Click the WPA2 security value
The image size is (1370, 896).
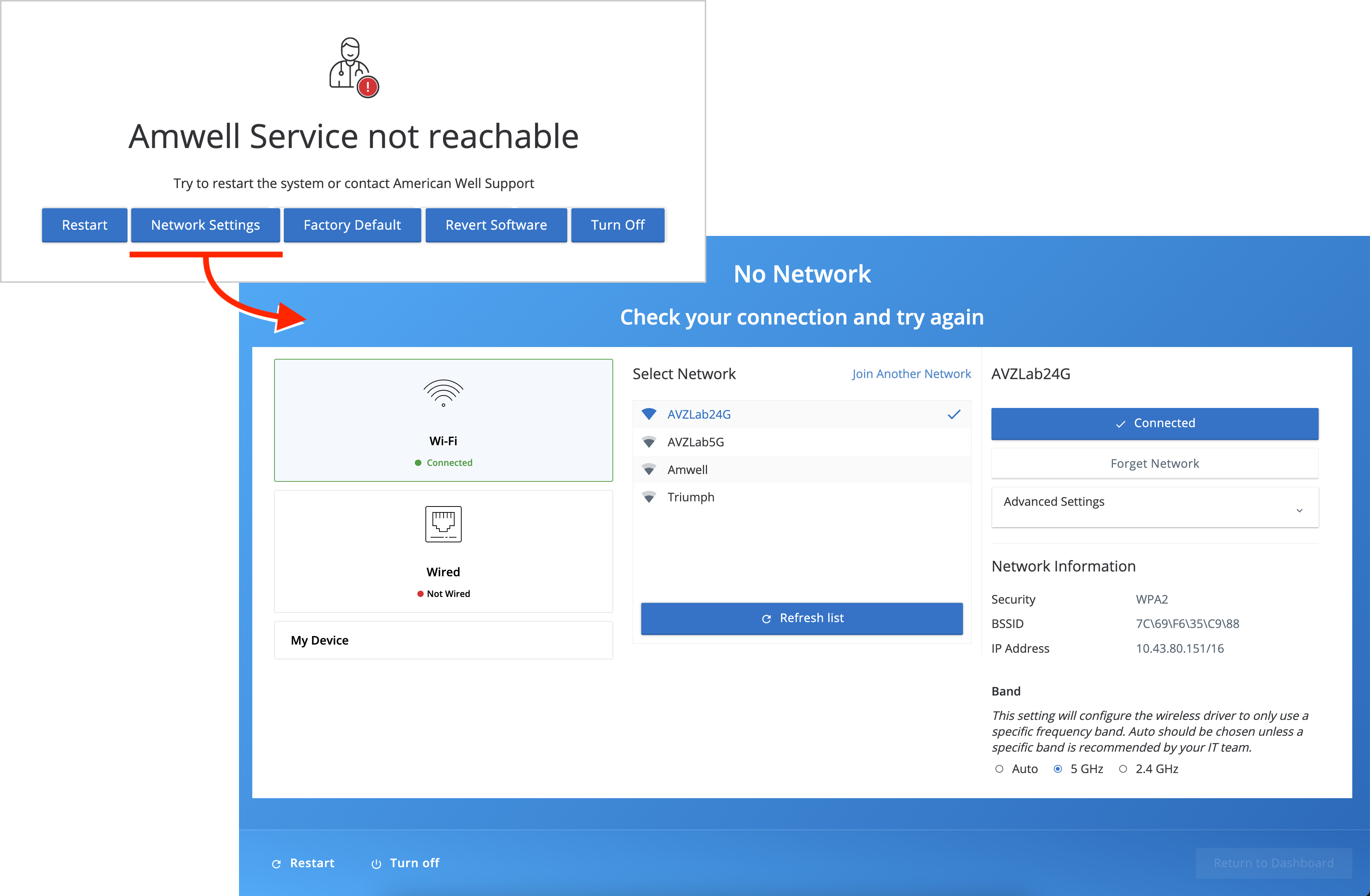click(x=1152, y=599)
